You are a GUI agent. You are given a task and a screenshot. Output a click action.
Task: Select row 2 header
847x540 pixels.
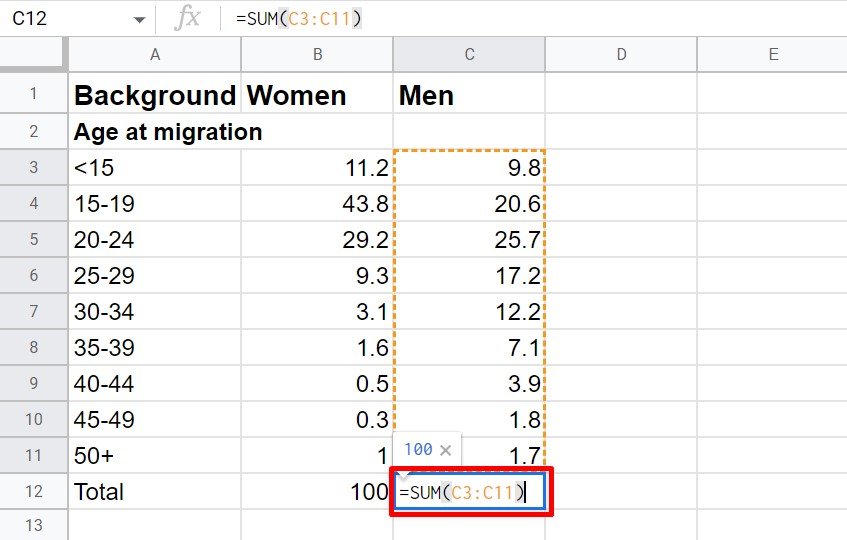33,131
